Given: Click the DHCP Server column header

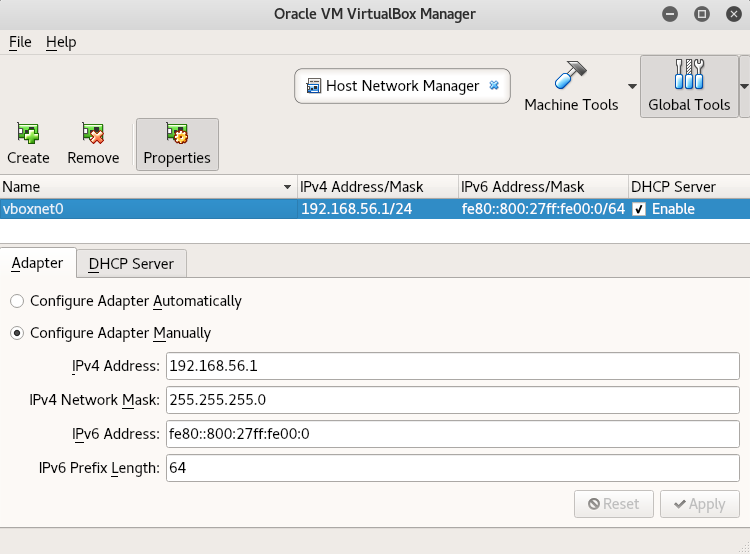Looking at the screenshot, I should [689, 187].
